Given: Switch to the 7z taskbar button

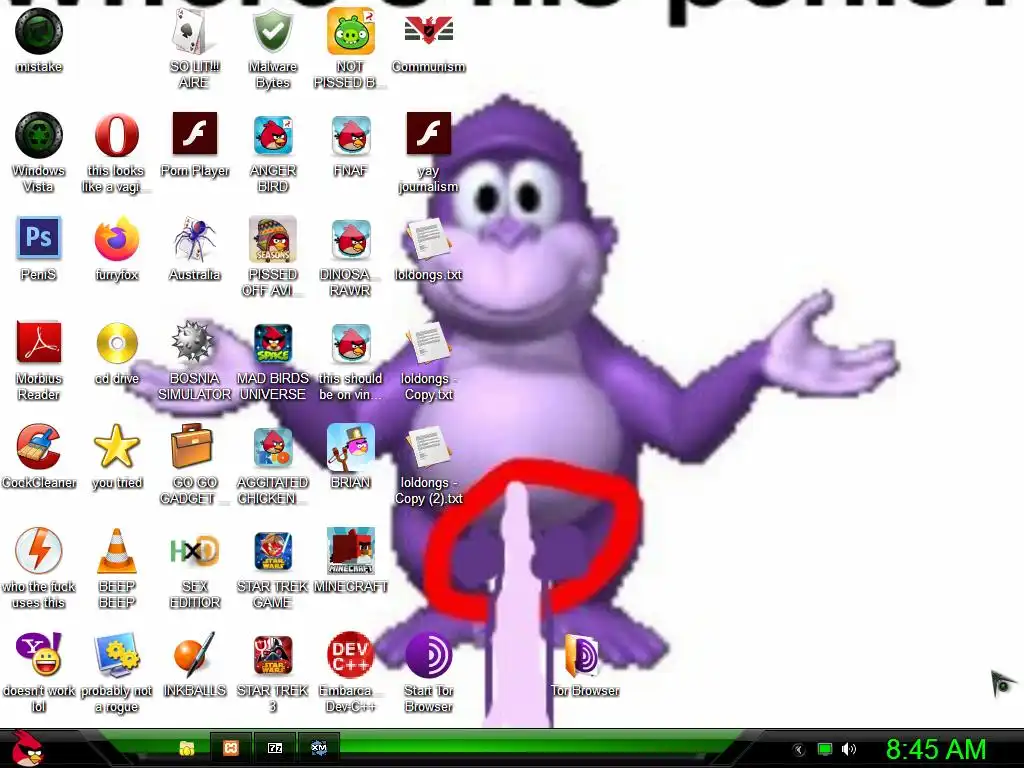Looking at the screenshot, I should 275,748.
